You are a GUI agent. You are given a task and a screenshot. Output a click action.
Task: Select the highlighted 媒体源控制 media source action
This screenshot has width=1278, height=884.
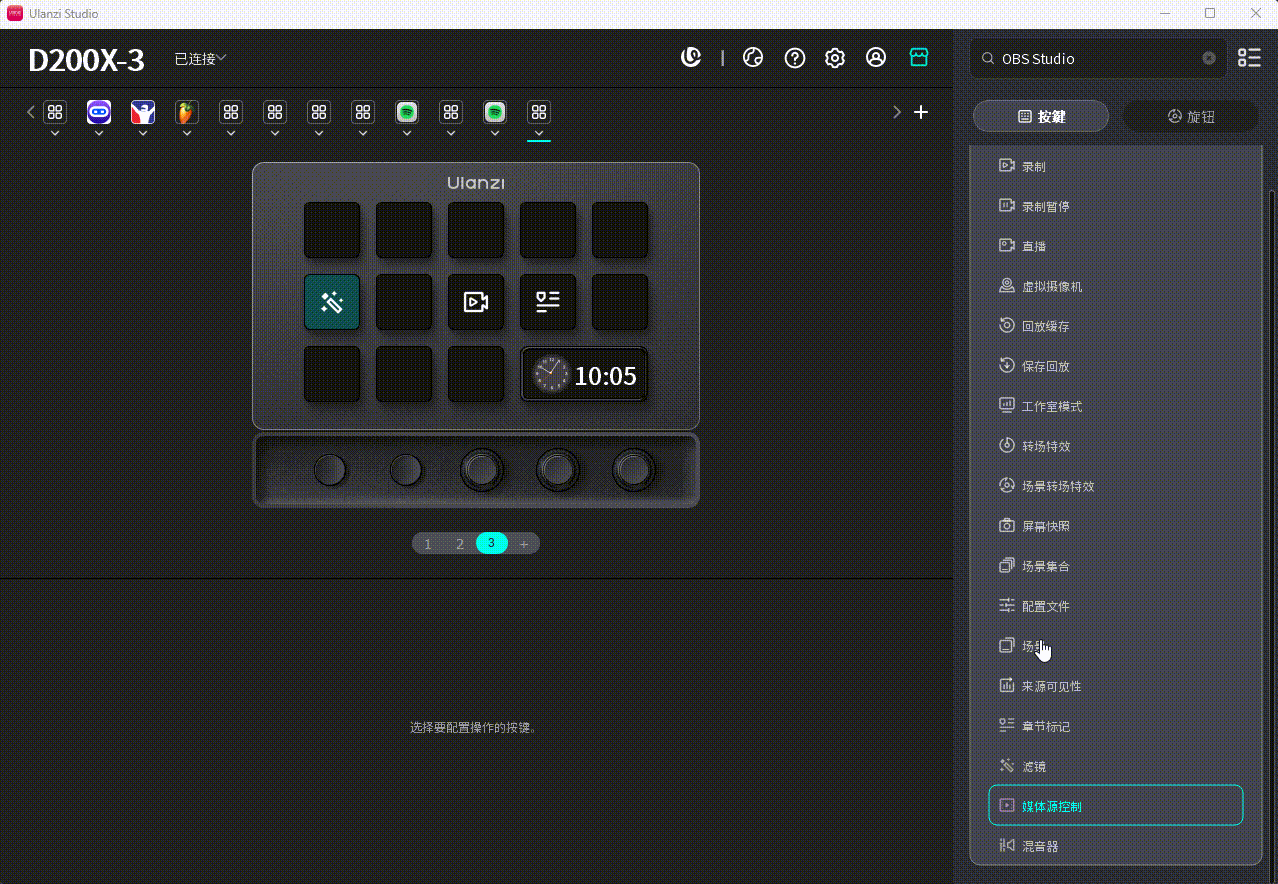pos(1115,805)
